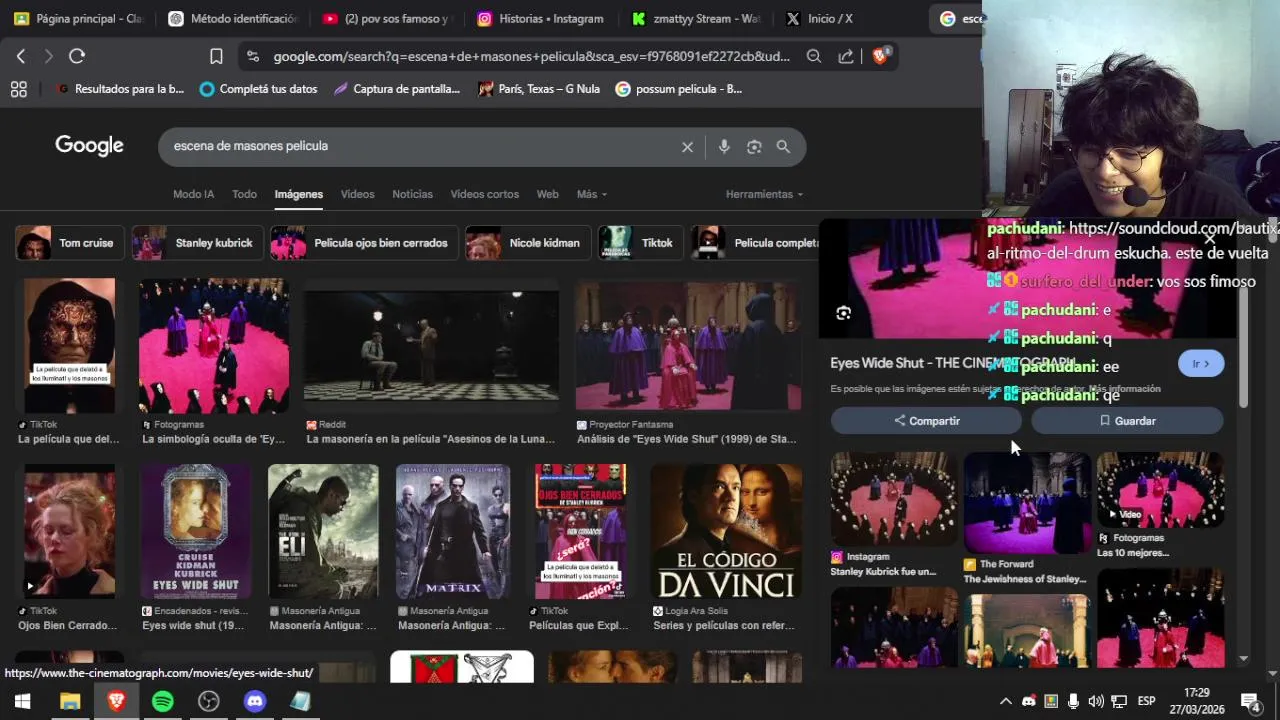Filter by the Stanley kubrick chip
This screenshot has height=720, width=1280.
click(x=197, y=243)
